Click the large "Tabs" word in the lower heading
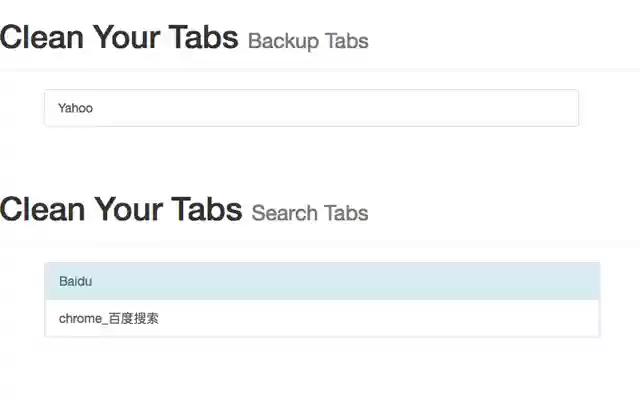The image size is (640, 400). pos(207,209)
